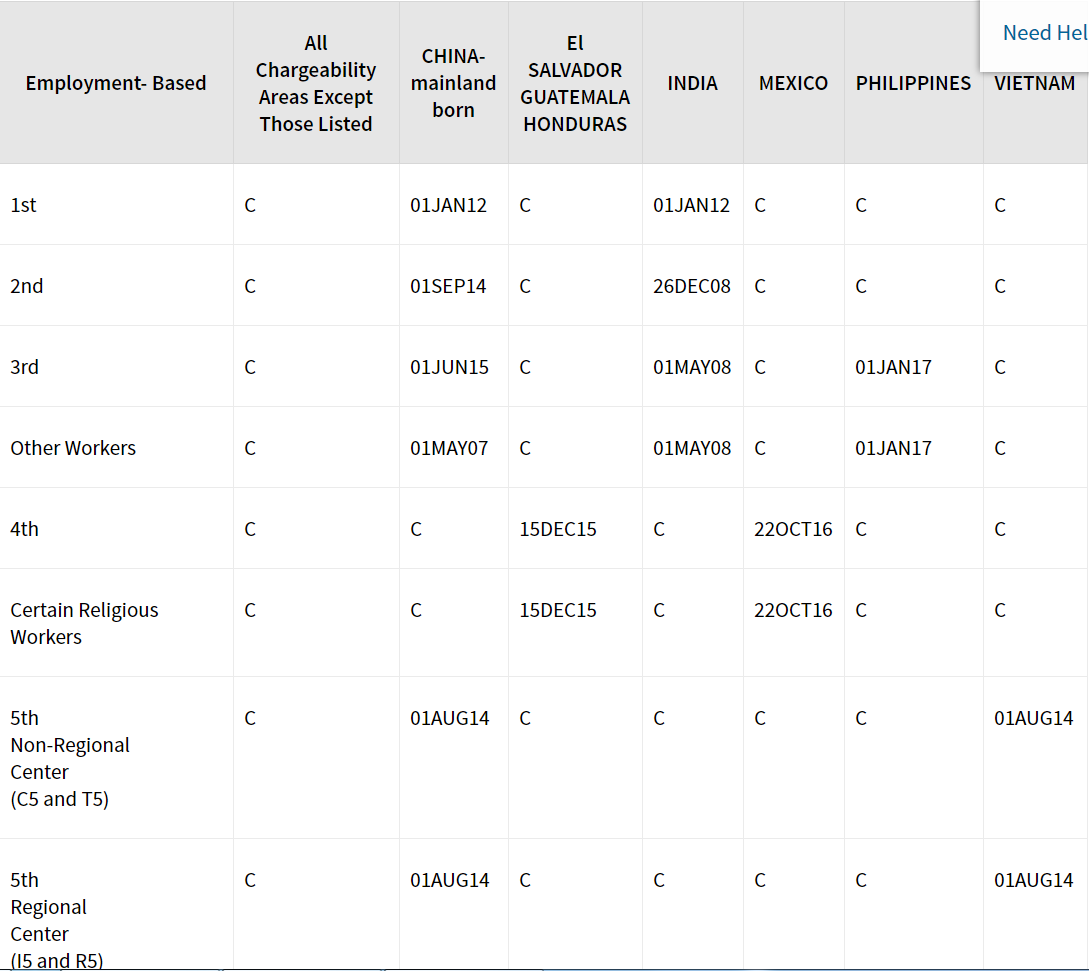Select the CHINA-mainland born column header
The height and width of the screenshot is (971, 1089).
pos(454,83)
